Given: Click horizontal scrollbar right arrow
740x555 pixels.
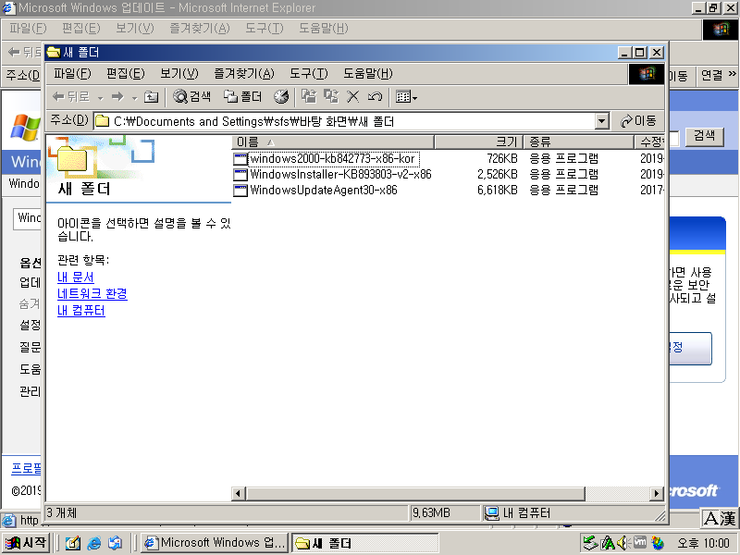Looking at the screenshot, I should click(x=656, y=494).
